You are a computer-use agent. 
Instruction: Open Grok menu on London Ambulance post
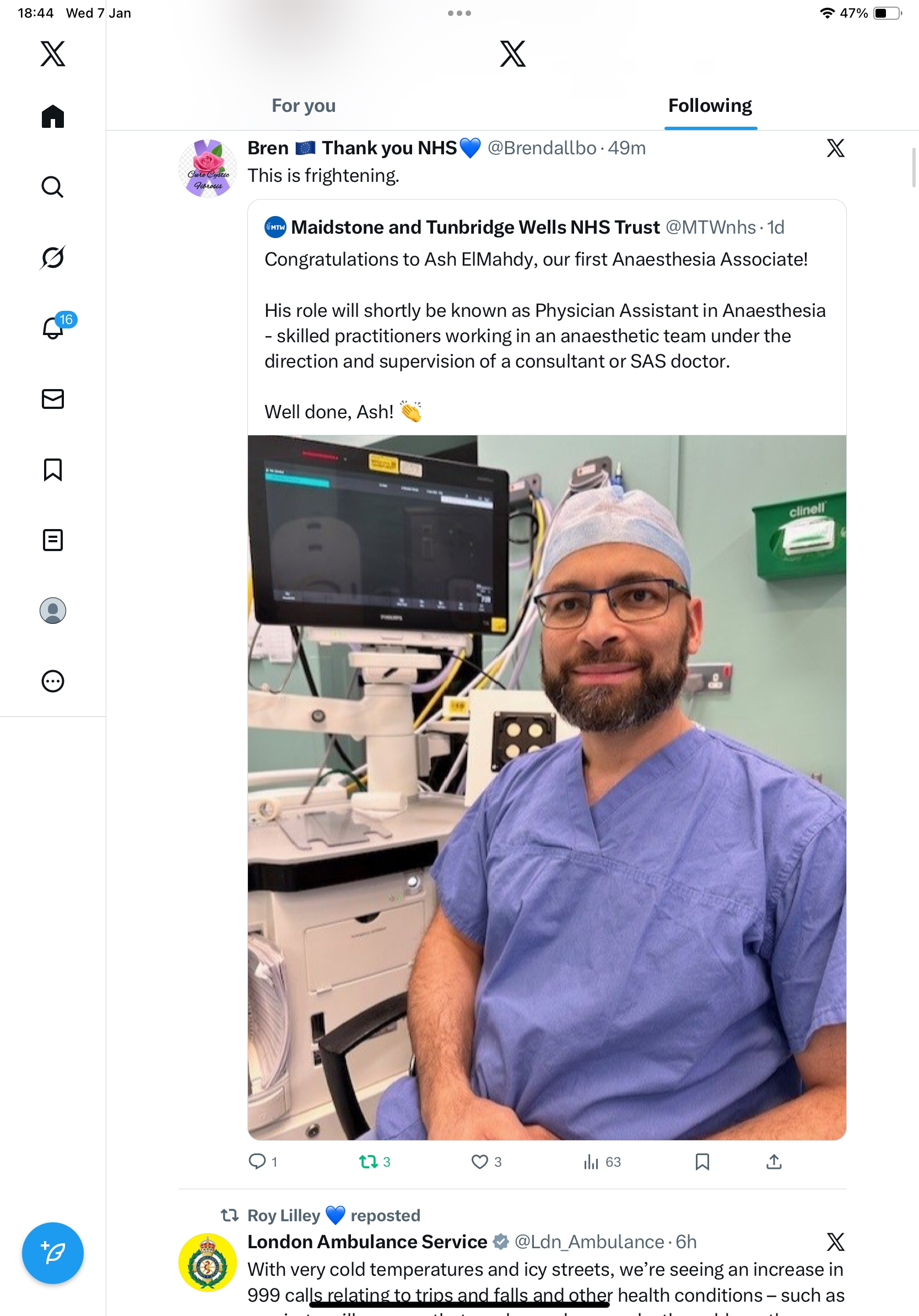(x=835, y=1242)
